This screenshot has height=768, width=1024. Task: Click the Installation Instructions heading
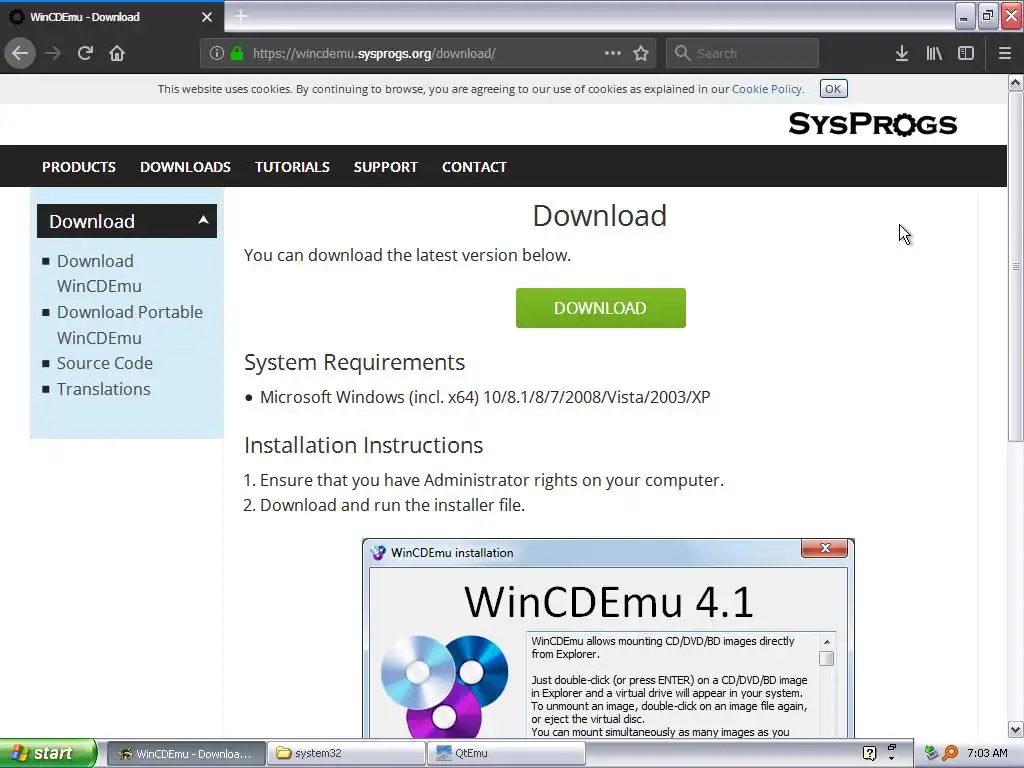364,445
